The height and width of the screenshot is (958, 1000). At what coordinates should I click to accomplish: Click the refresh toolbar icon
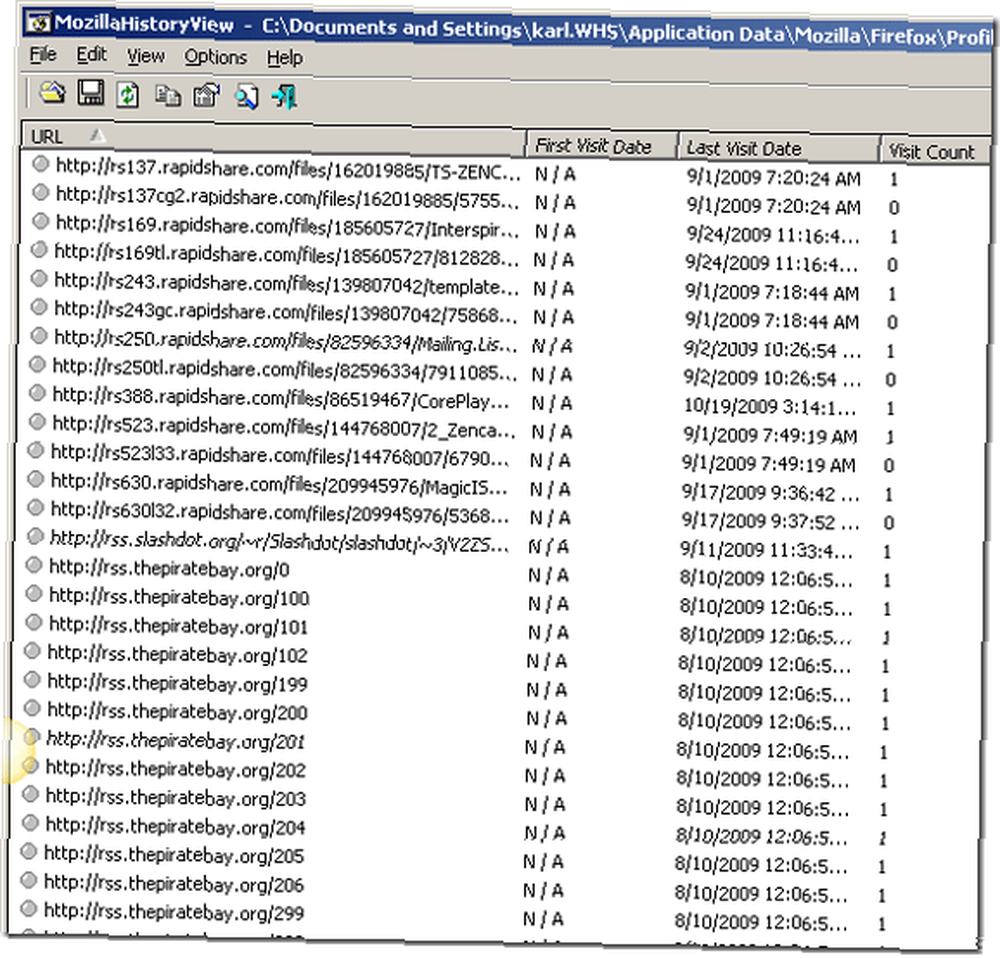point(128,96)
